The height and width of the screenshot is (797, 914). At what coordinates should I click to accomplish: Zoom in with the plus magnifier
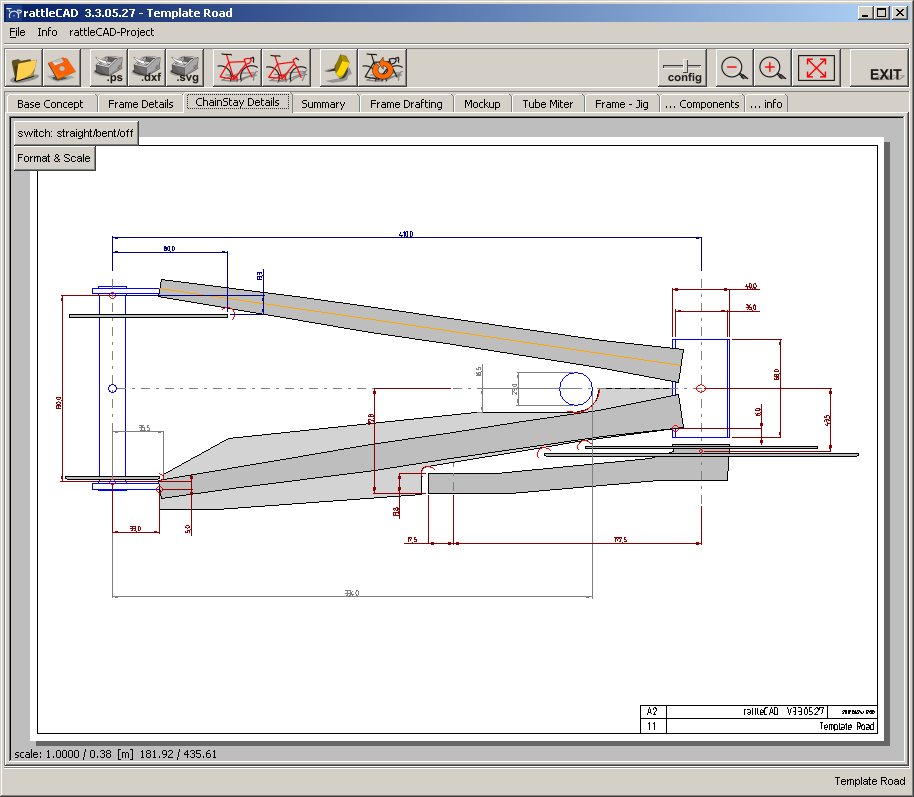pos(771,68)
